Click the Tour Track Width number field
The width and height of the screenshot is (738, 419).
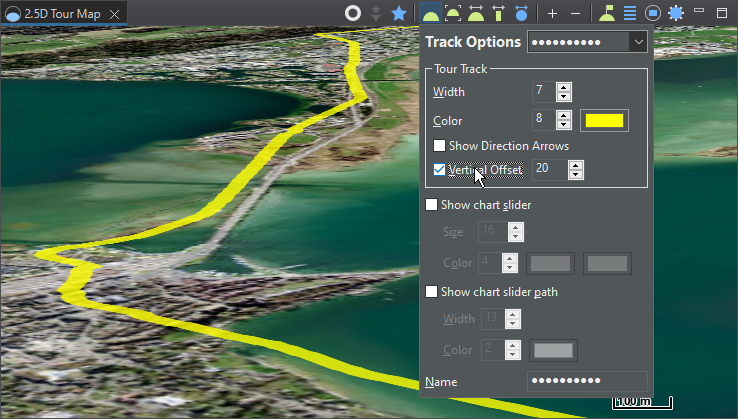click(544, 91)
